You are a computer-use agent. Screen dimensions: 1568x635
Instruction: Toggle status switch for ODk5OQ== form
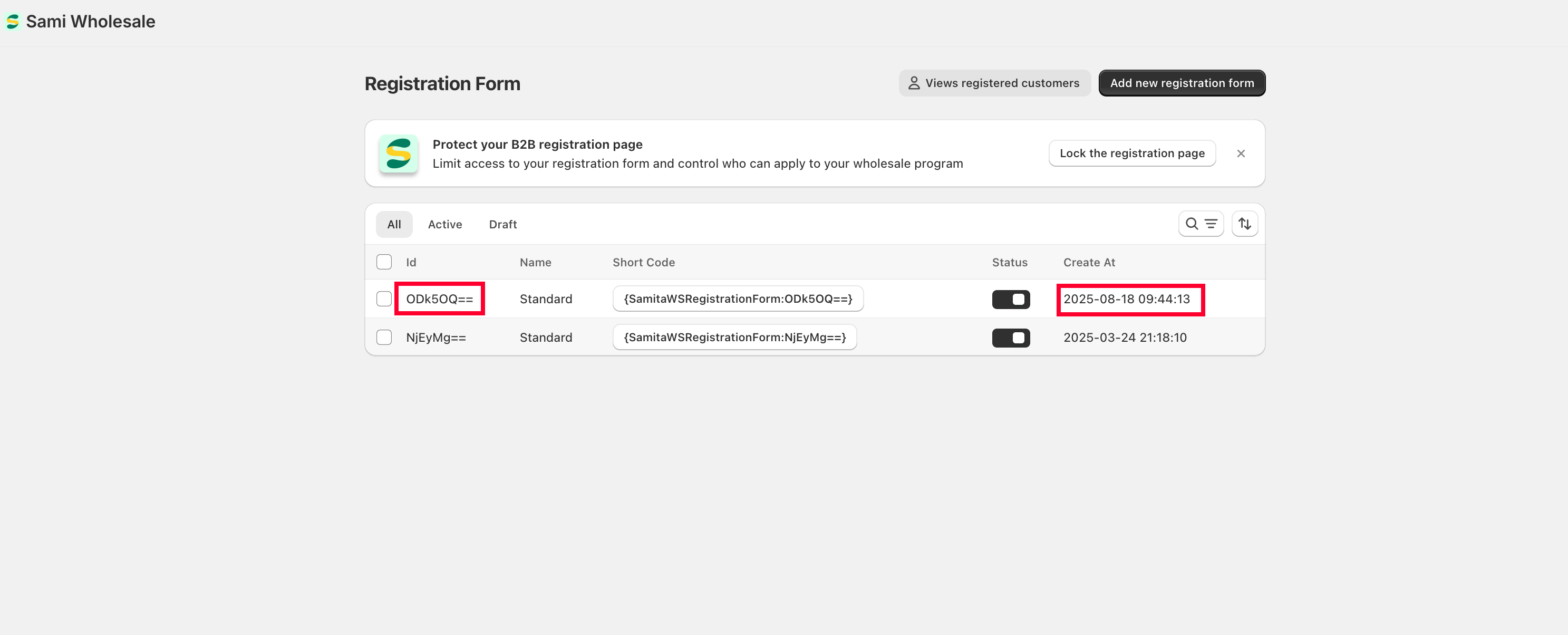tap(1010, 299)
